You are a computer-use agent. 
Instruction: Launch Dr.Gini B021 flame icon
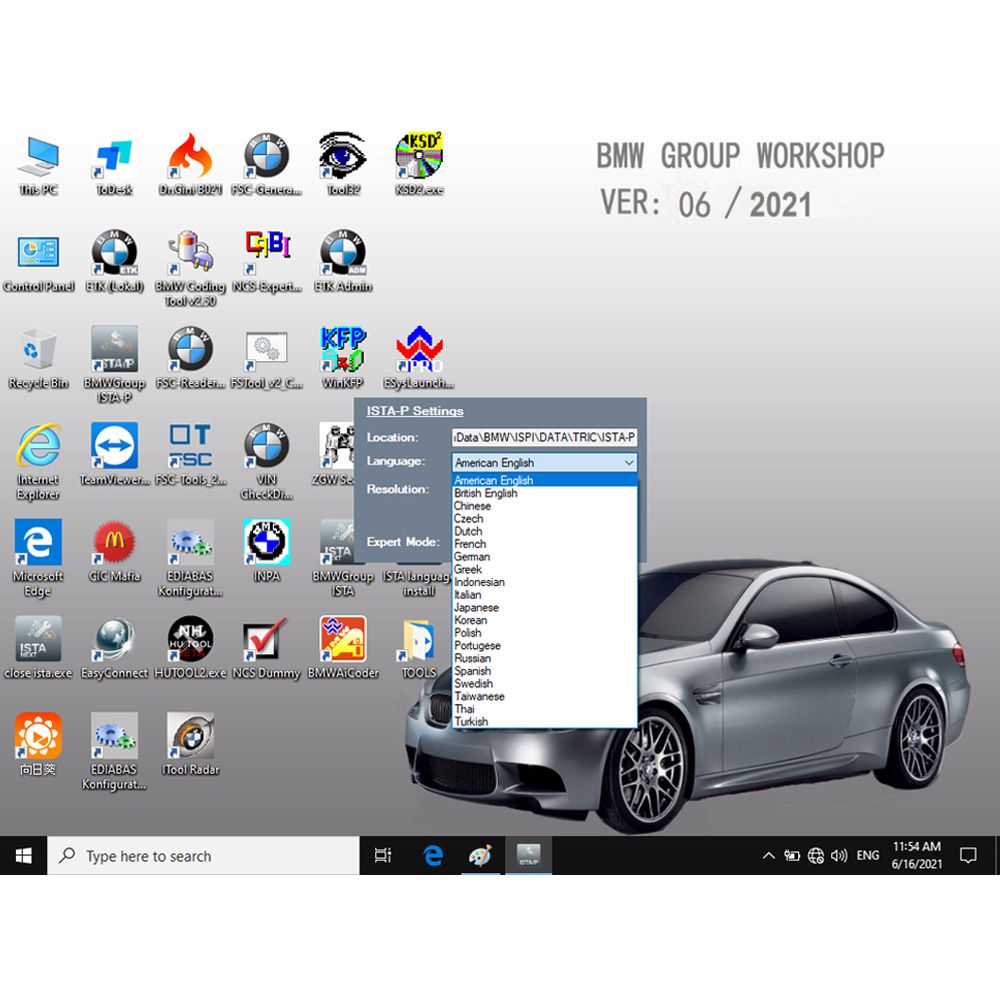click(x=190, y=164)
